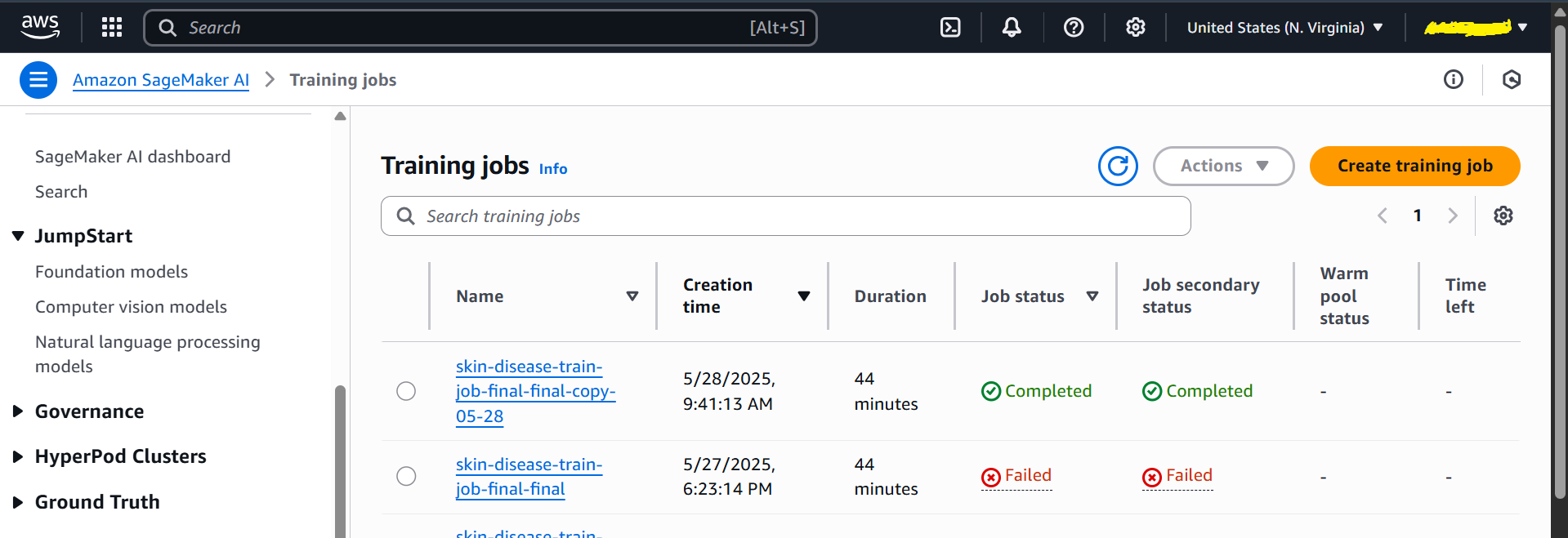Sort by Creation time column
Image resolution: width=1568 pixels, height=538 pixels.
[x=804, y=296]
